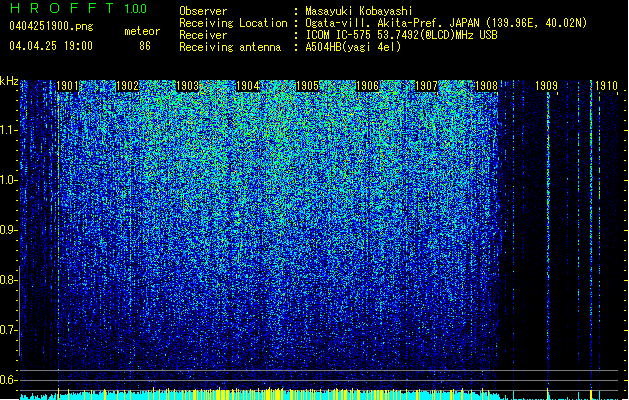Click the 1907 time marker label
629x400 pixels.
[x=426, y=86]
